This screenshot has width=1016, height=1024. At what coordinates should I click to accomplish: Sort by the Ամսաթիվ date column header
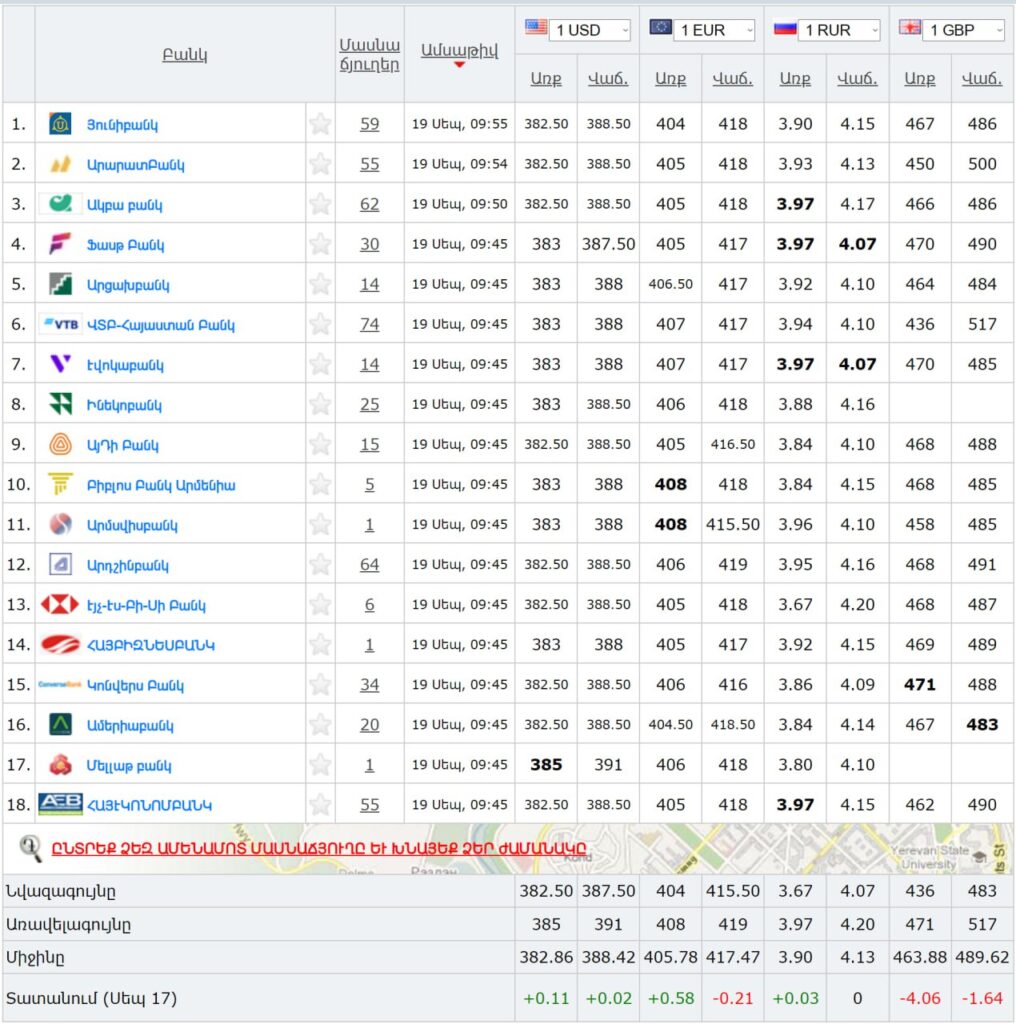click(x=459, y=51)
